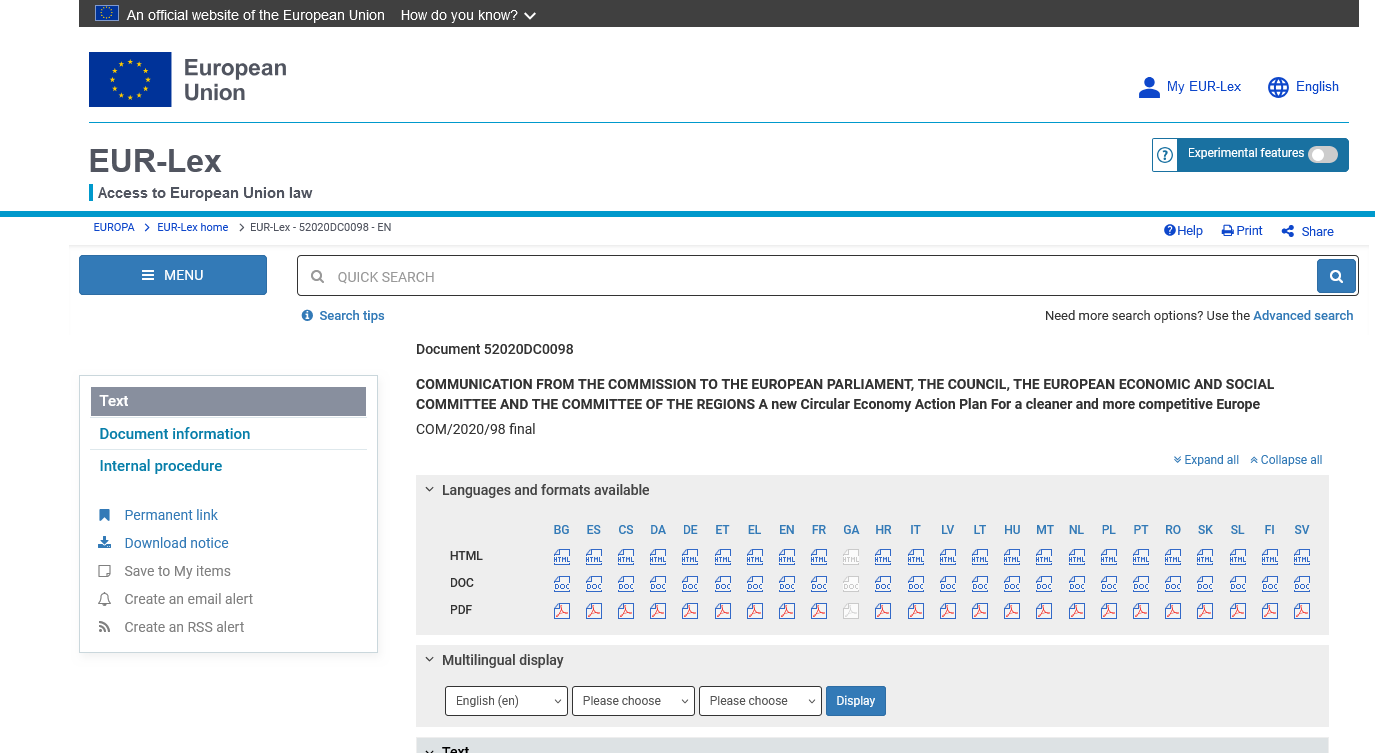This screenshot has height=753, width=1375.
Task: Open the Dutch (NL) PDF document
Action: click(1077, 611)
